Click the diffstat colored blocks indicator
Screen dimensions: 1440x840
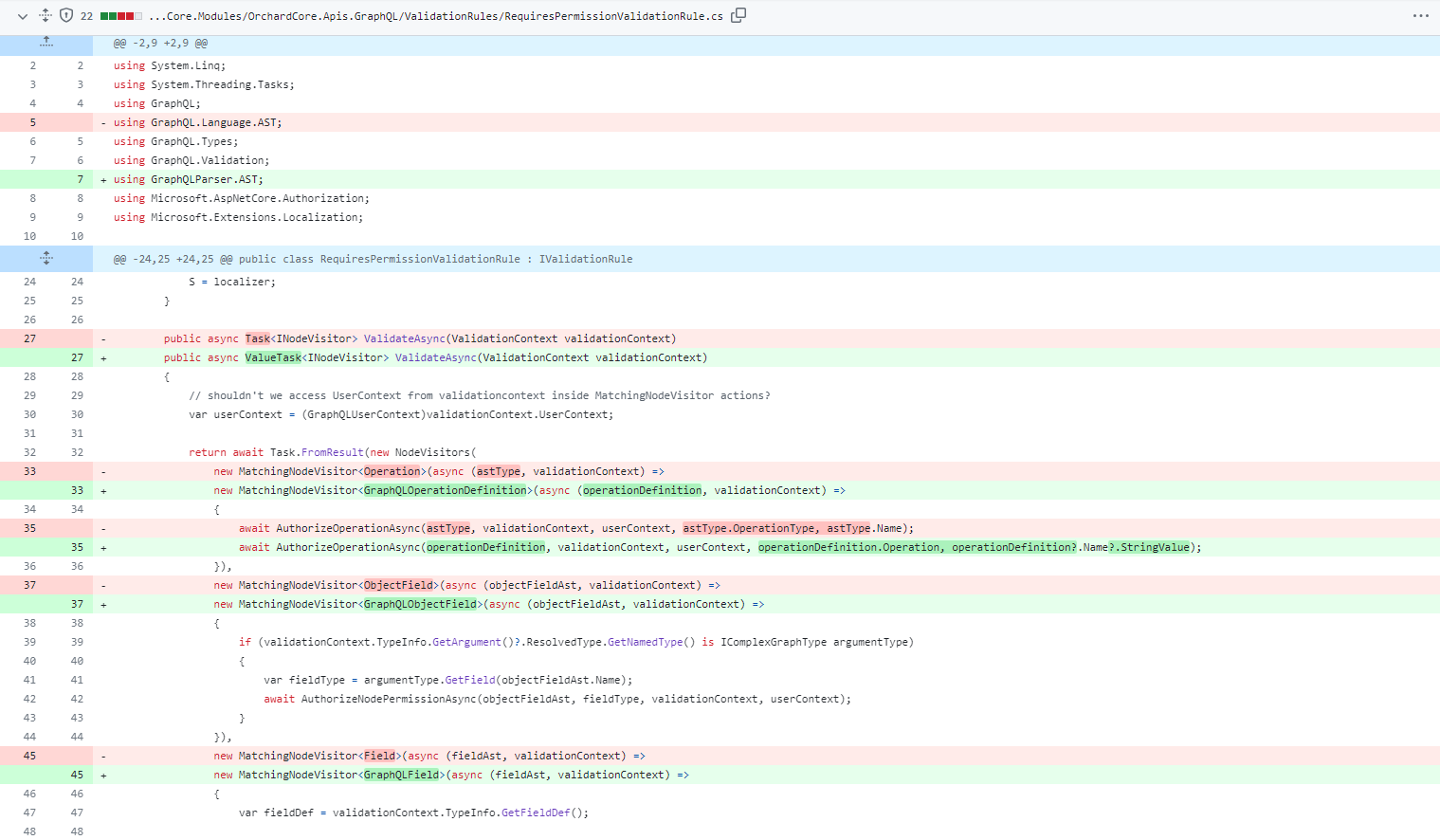[120, 16]
